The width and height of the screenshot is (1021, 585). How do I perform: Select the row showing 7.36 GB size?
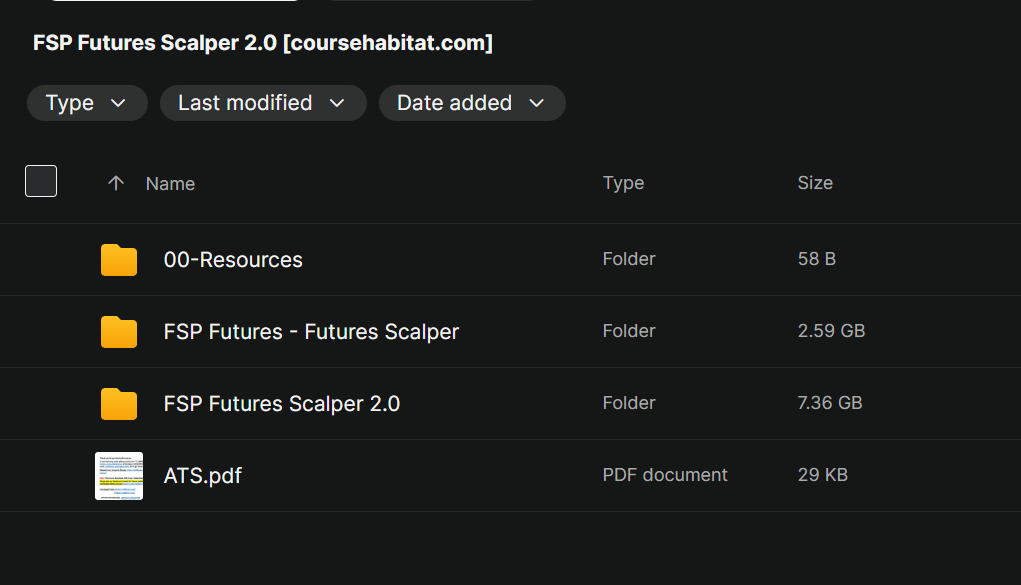click(830, 403)
